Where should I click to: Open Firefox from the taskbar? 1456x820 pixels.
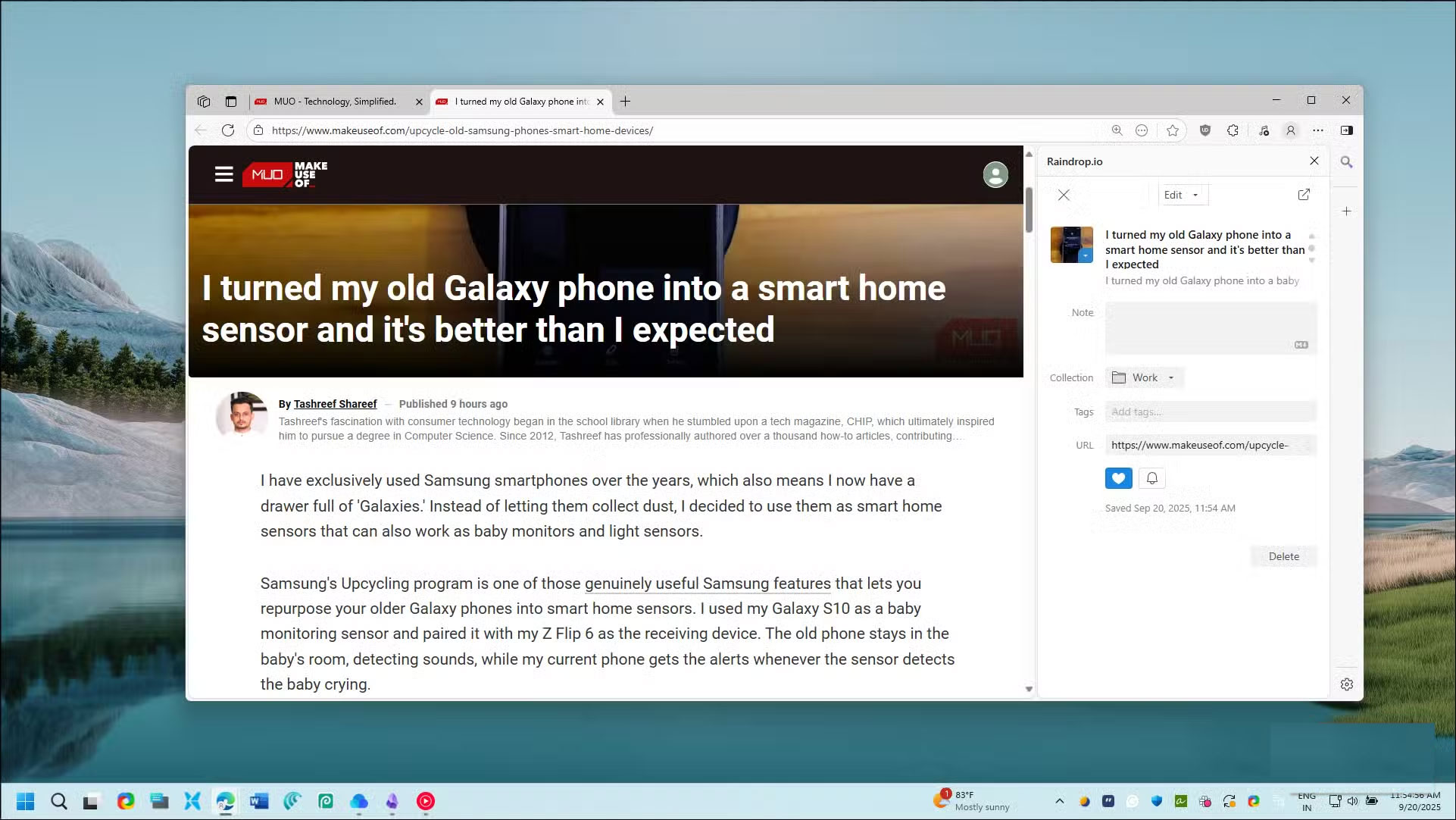coord(126,801)
